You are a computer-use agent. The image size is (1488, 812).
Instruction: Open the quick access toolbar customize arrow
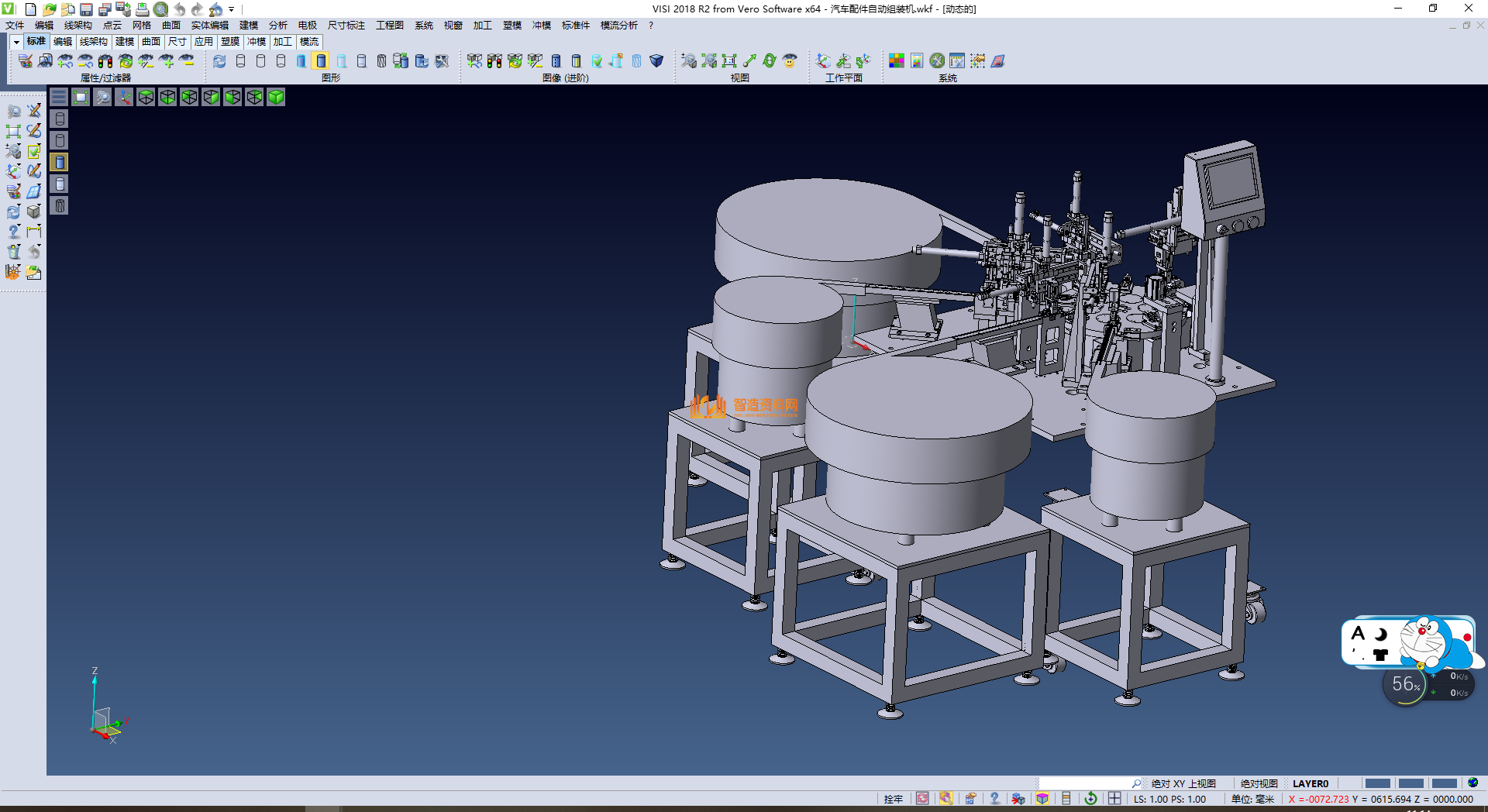(231, 10)
